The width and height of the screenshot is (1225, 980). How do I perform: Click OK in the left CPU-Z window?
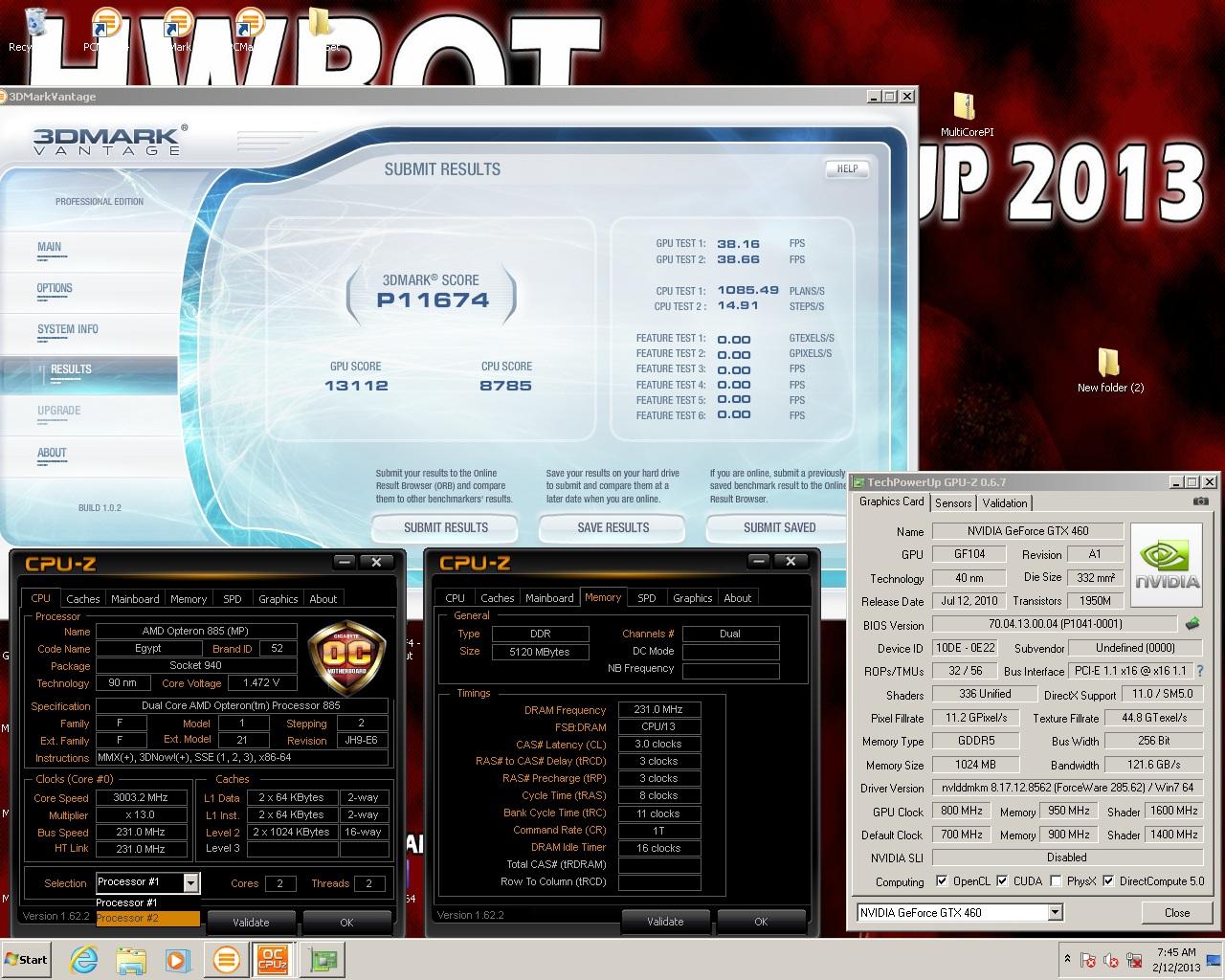point(346,923)
